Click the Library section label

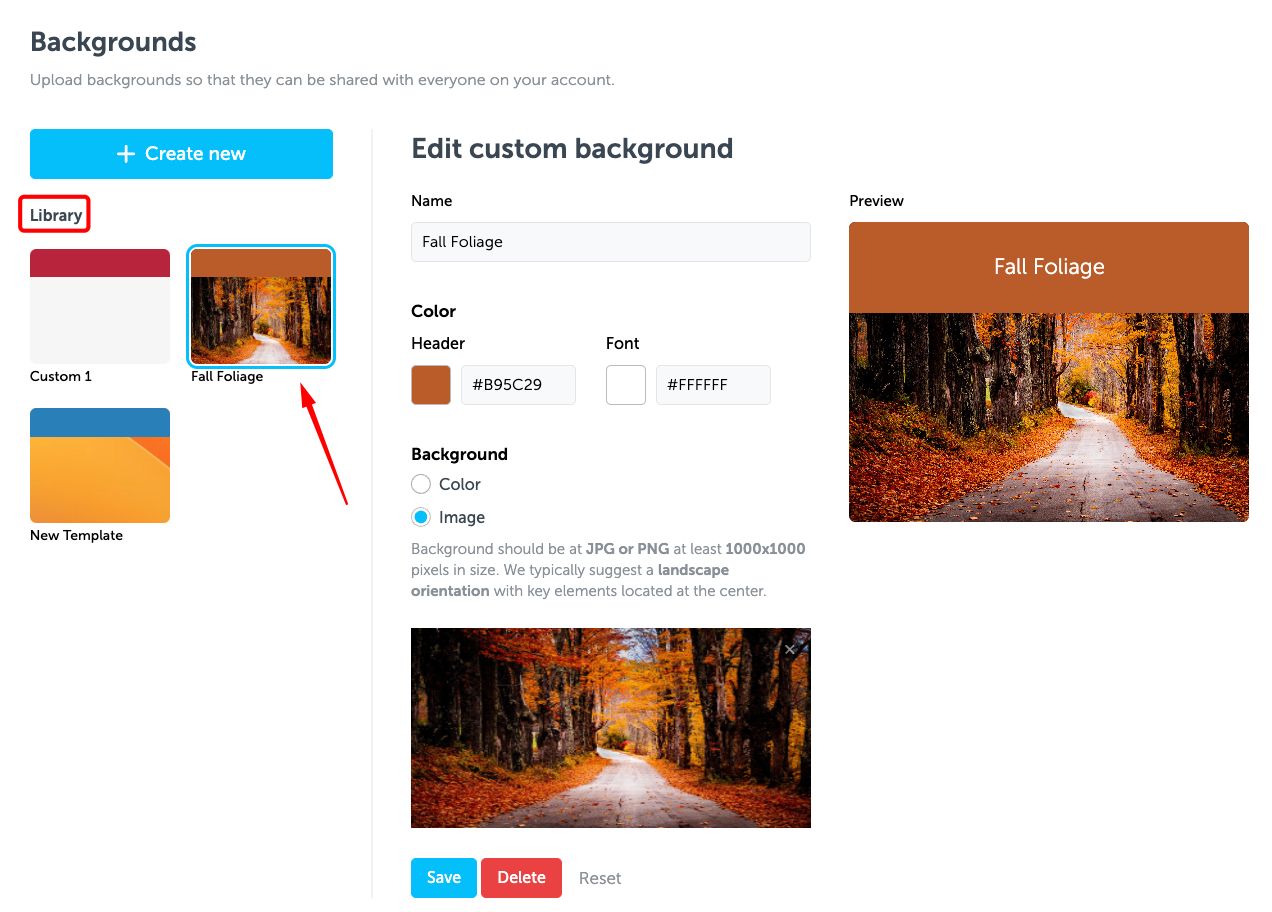(54, 214)
